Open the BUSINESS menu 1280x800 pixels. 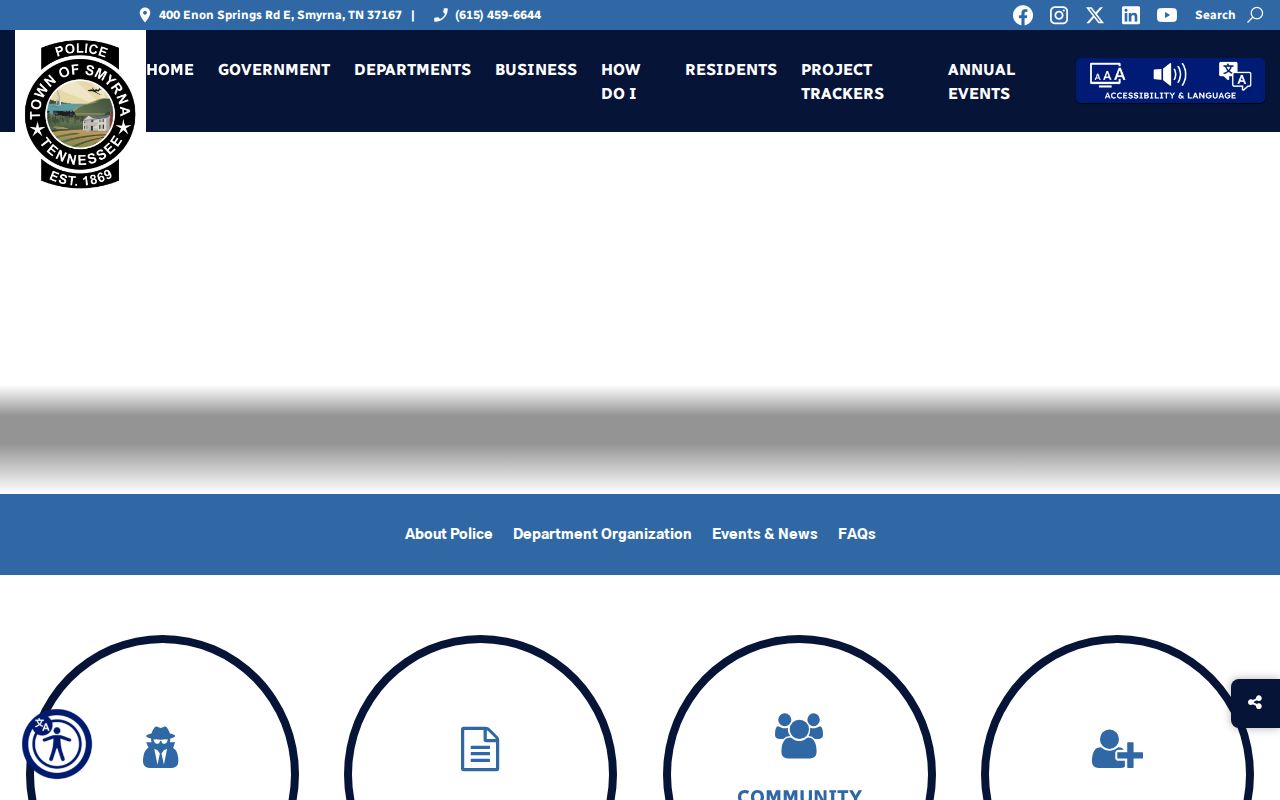pos(536,70)
